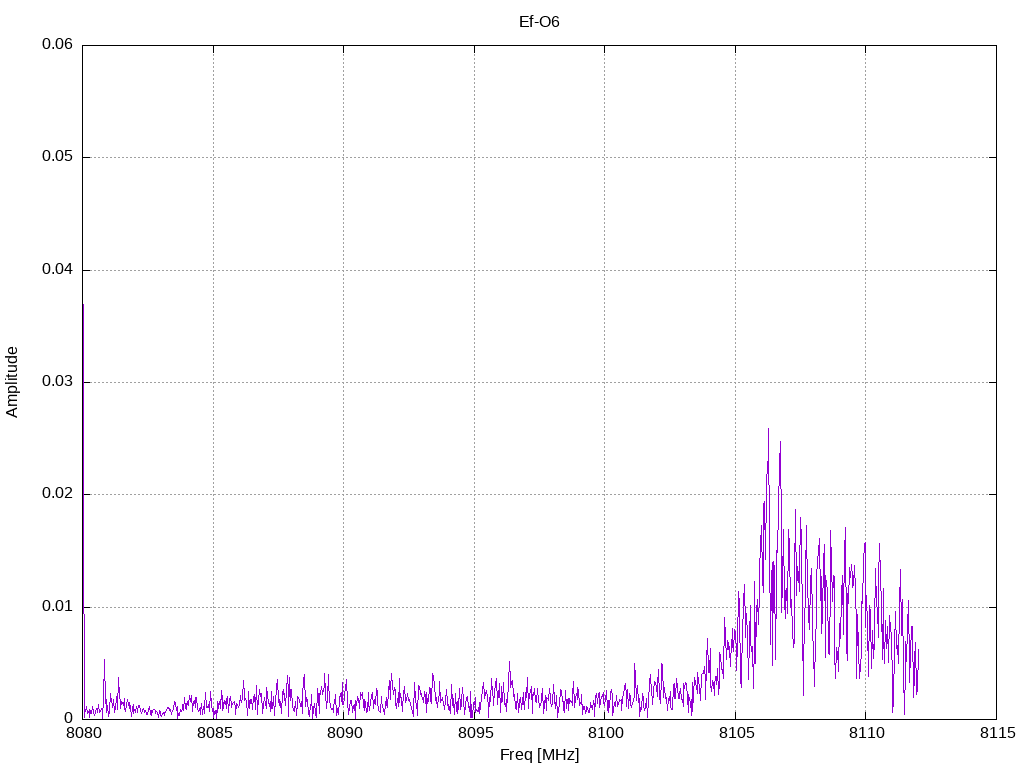Viewport: 1024px width, 768px height.
Task: Select the 0.03 y-axis tick label
Action: (57, 382)
